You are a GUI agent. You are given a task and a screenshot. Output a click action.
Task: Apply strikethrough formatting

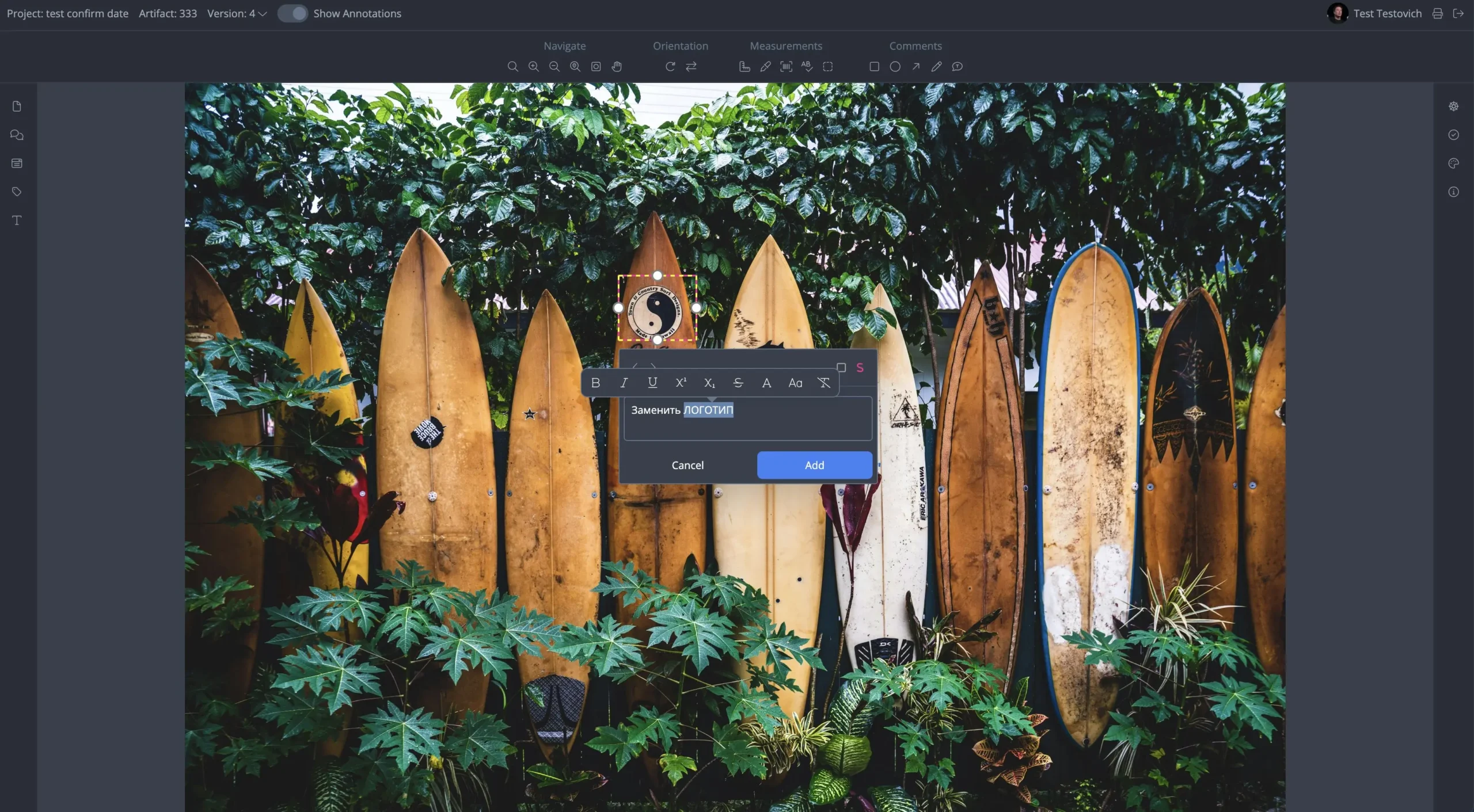738,383
